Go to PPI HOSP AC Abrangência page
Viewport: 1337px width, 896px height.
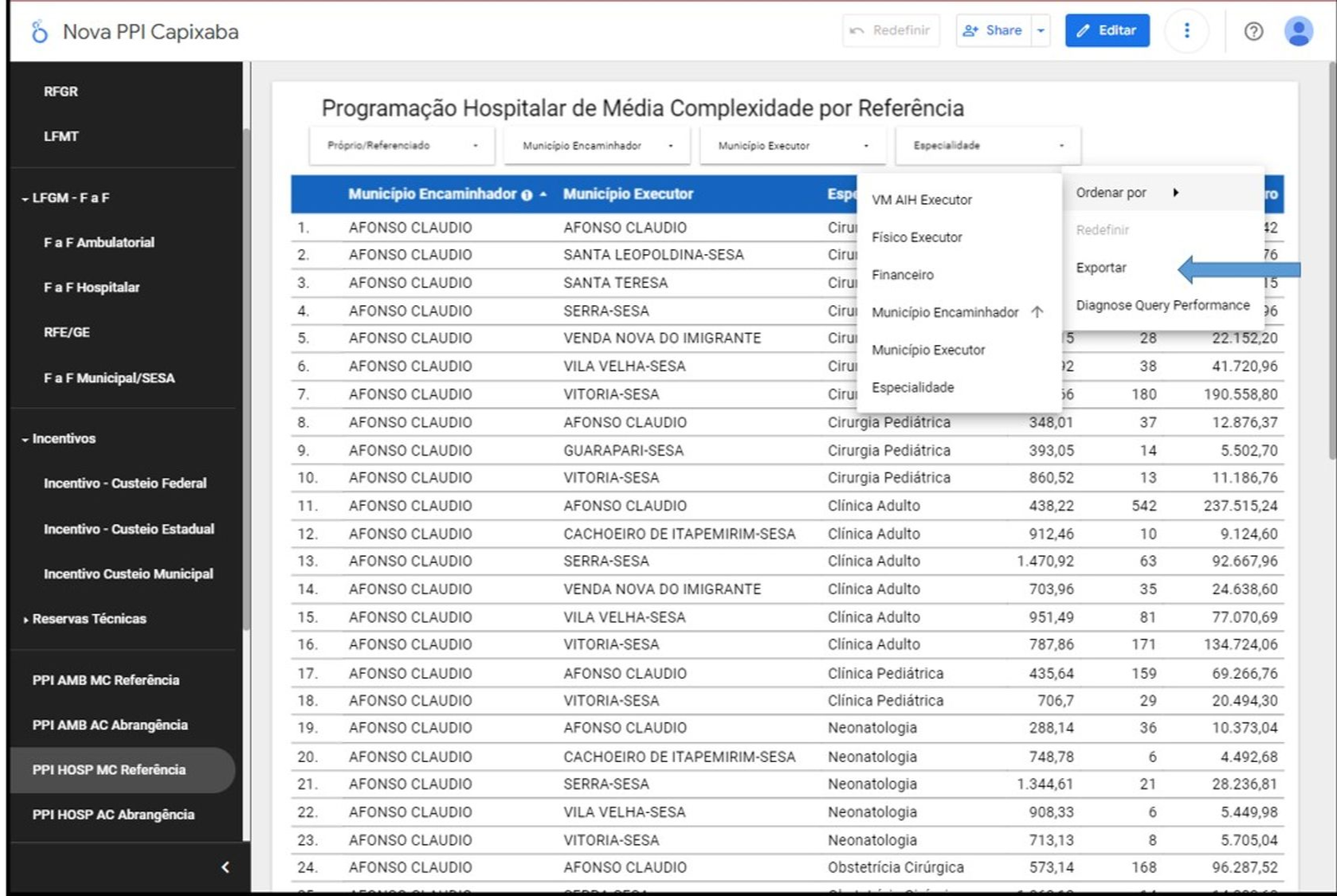coord(113,815)
